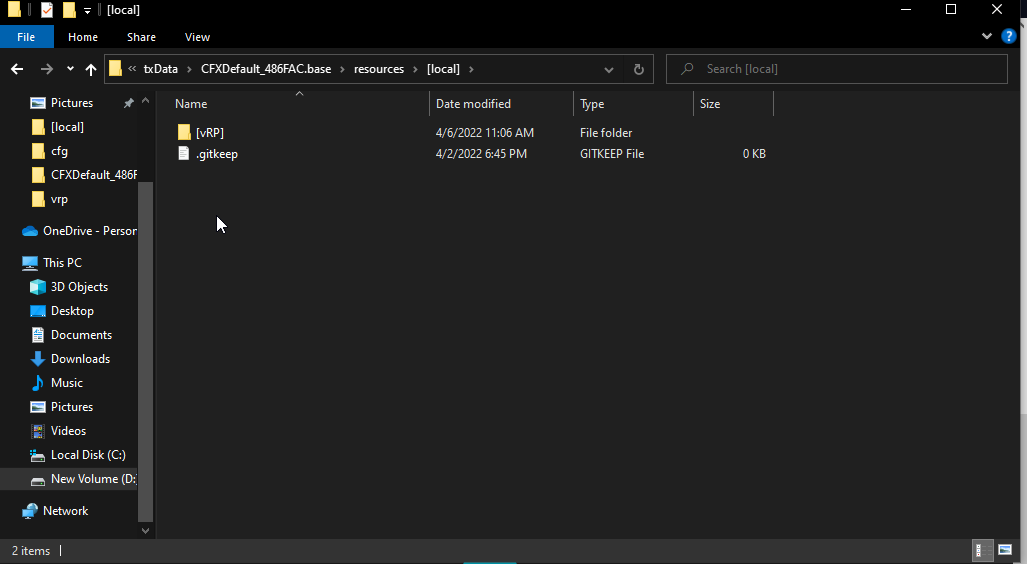The width and height of the screenshot is (1027, 564).
Task: Click the Explorer help icon
Action: pos(1009,37)
